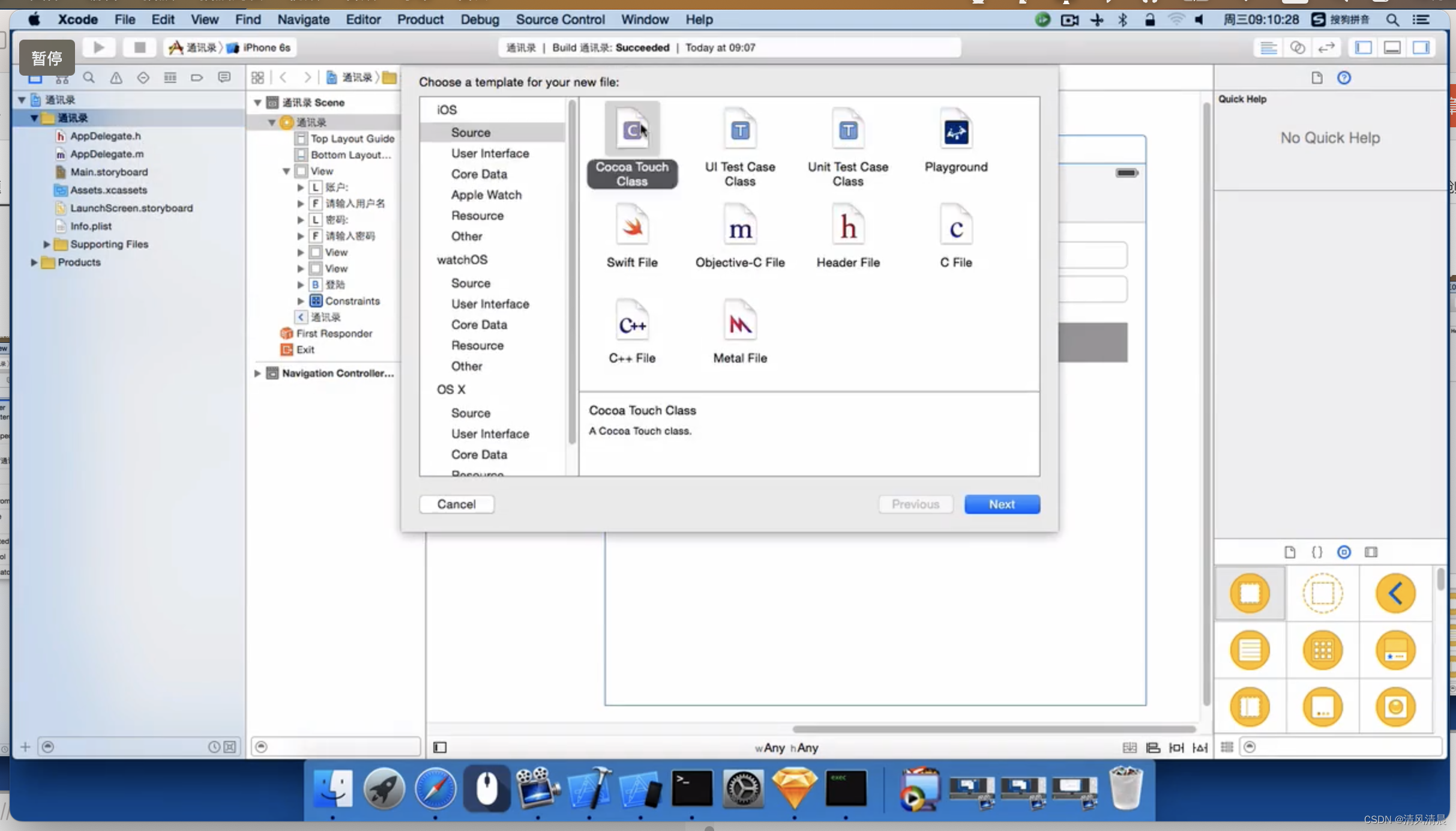Select the watchOS User Interface category
Viewport: 1456px width, 831px height.
click(489, 303)
